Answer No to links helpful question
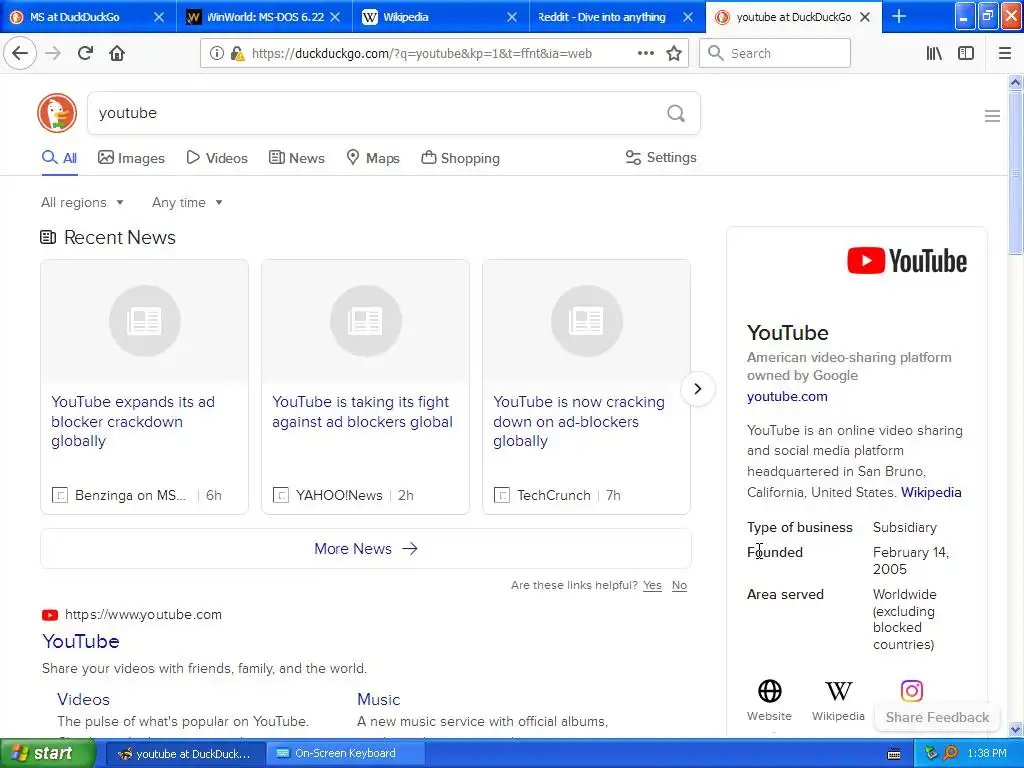The height and width of the screenshot is (768, 1024). 679,585
